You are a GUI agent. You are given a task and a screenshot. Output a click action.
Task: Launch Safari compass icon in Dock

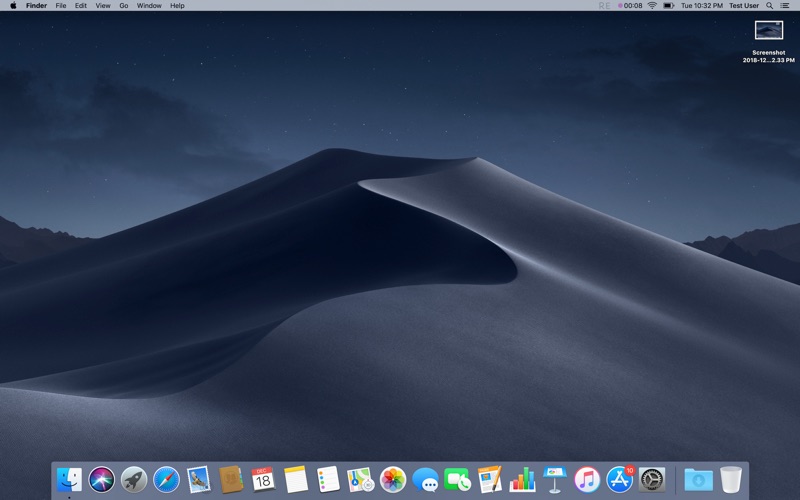point(166,480)
